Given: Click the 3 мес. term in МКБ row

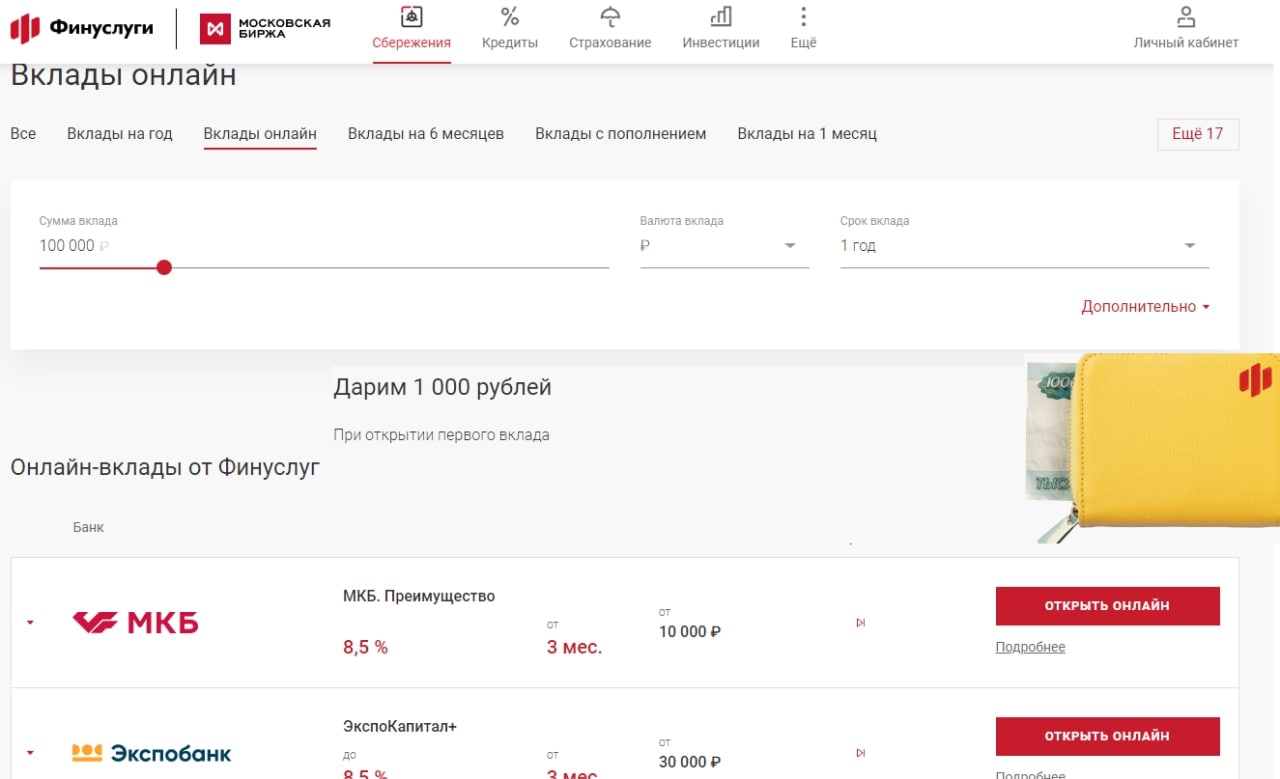Looking at the screenshot, I should 574,647.
